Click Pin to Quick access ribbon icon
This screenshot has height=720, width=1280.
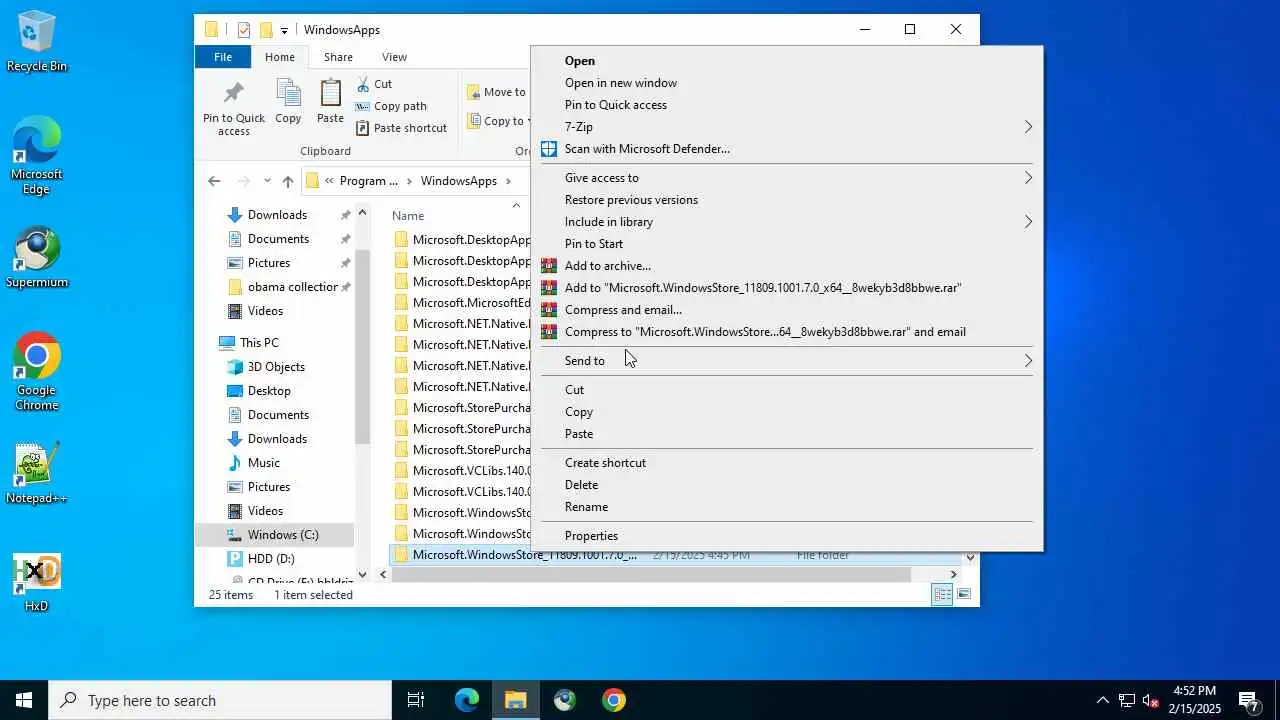pyautogui.click(x=234, y=108)
